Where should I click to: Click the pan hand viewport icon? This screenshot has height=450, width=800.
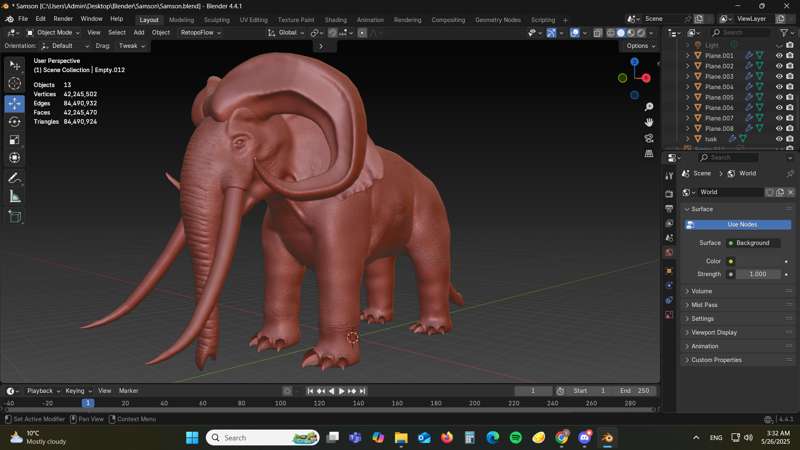649,122
